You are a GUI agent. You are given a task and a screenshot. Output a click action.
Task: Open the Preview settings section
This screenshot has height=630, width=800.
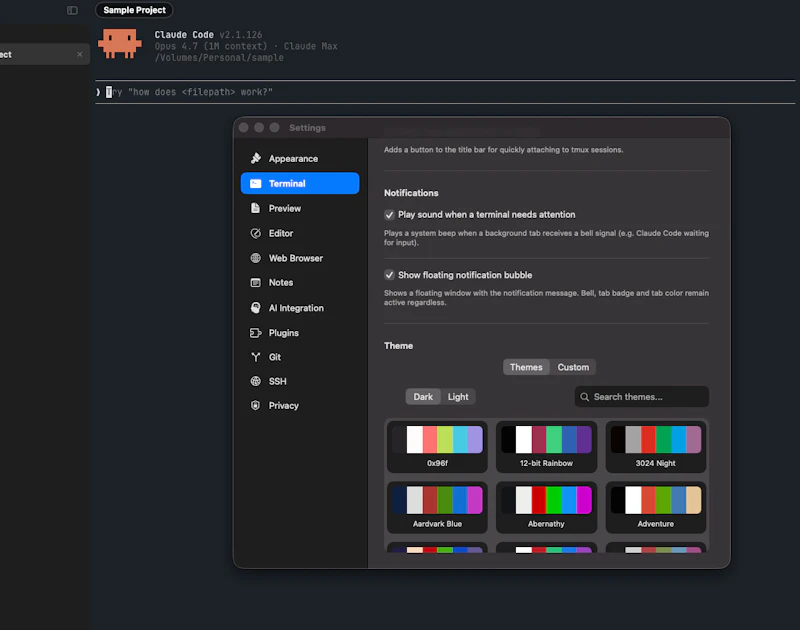click(300, 208)
